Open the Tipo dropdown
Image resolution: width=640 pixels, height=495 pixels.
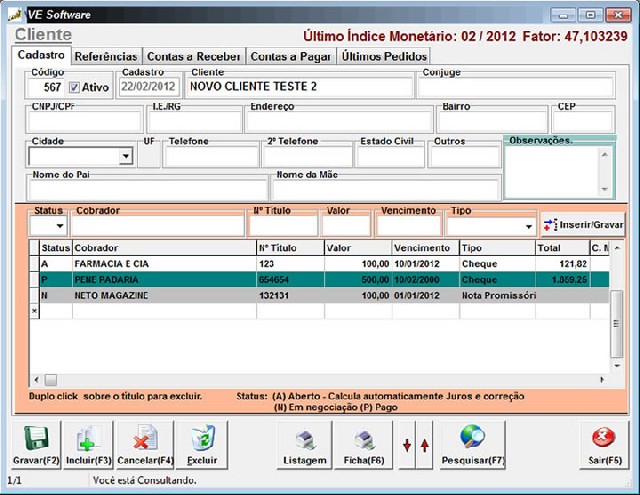coord(529,226)
